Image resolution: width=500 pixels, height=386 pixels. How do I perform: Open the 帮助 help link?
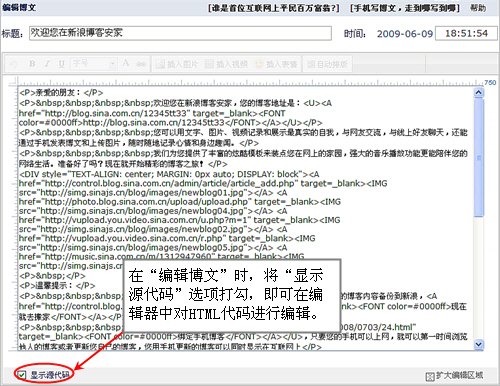pyautogui.click(x=478, y=8)
